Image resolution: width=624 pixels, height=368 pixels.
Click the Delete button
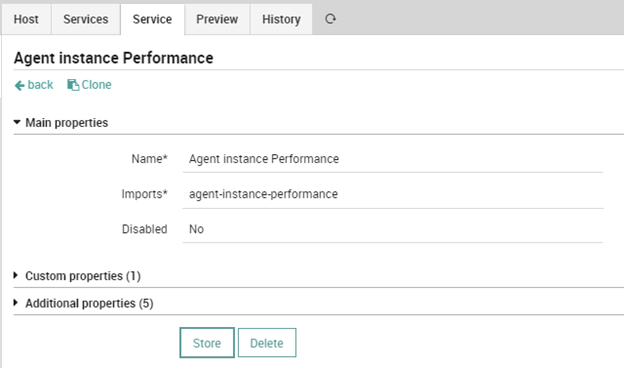click(267, 343)
